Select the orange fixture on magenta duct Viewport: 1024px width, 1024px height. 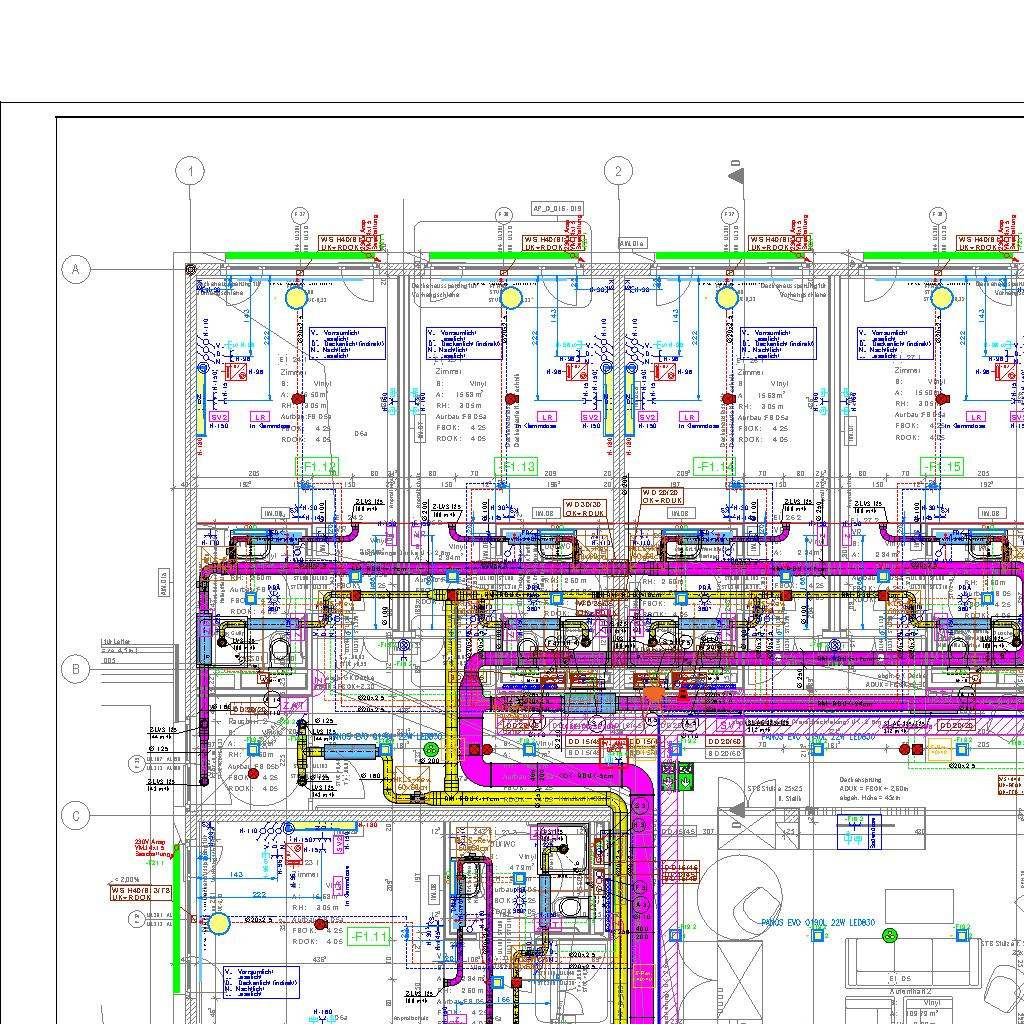(653, 692)
